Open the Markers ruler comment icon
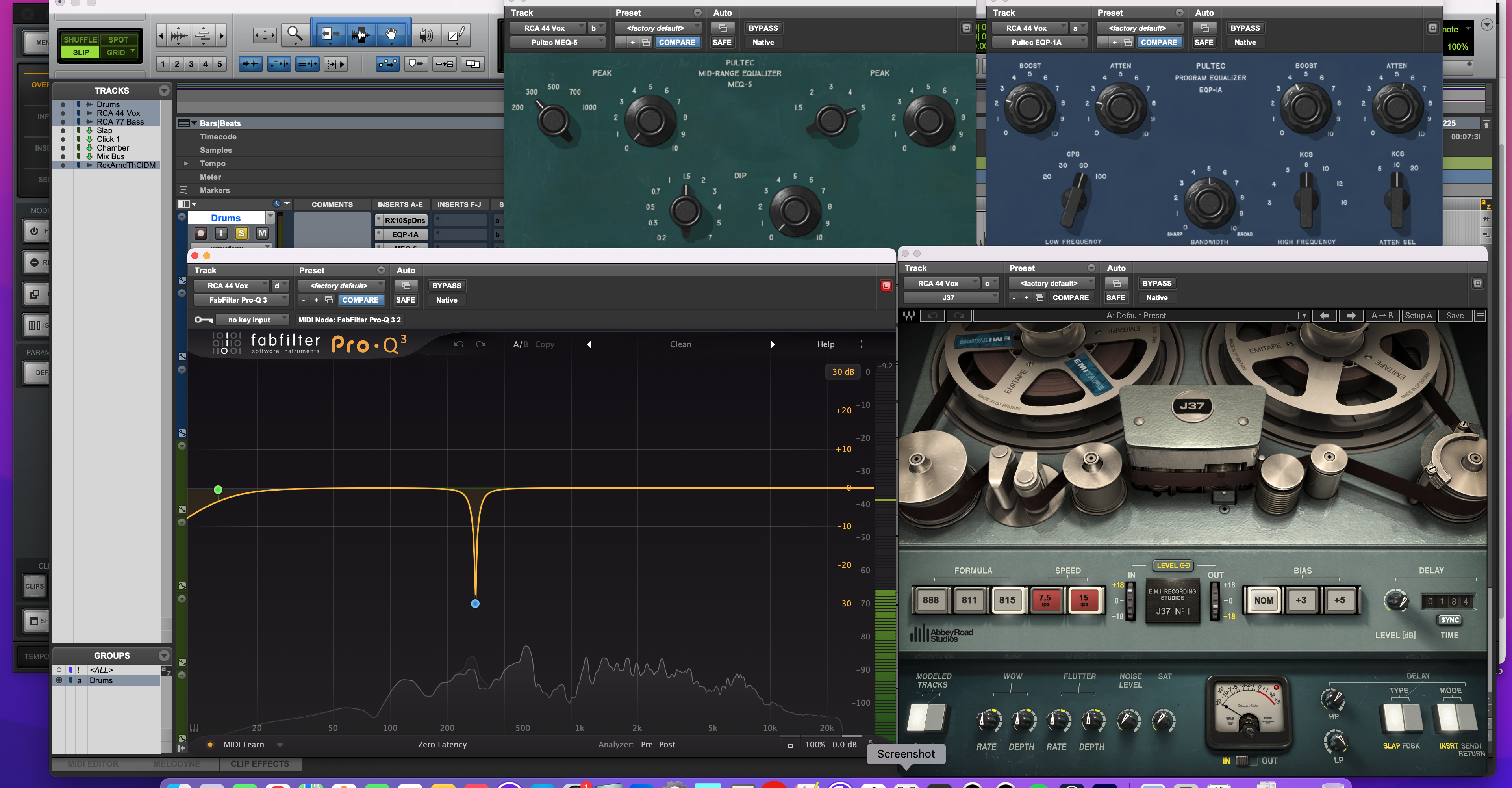Screen dimensions: 1512x788 pyautogui.click(x=183, y=190)
